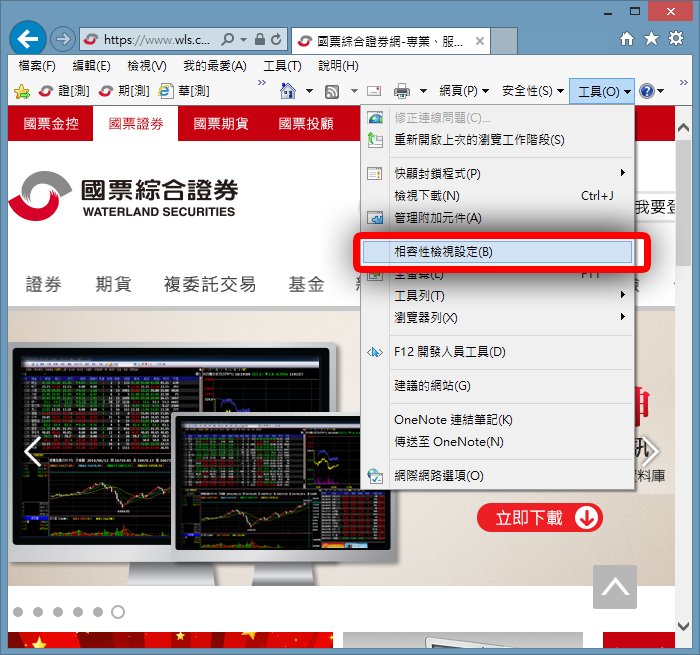Screen dimensions: 700x655
Task: Open the 檢視(V) menu
Action: [147, 66]
